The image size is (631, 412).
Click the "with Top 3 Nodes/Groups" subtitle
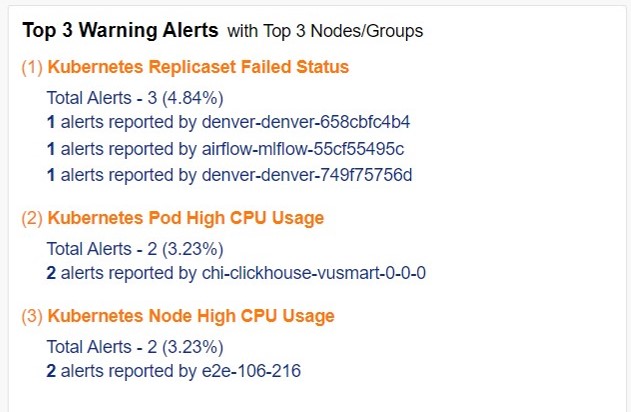coord(325,31)
